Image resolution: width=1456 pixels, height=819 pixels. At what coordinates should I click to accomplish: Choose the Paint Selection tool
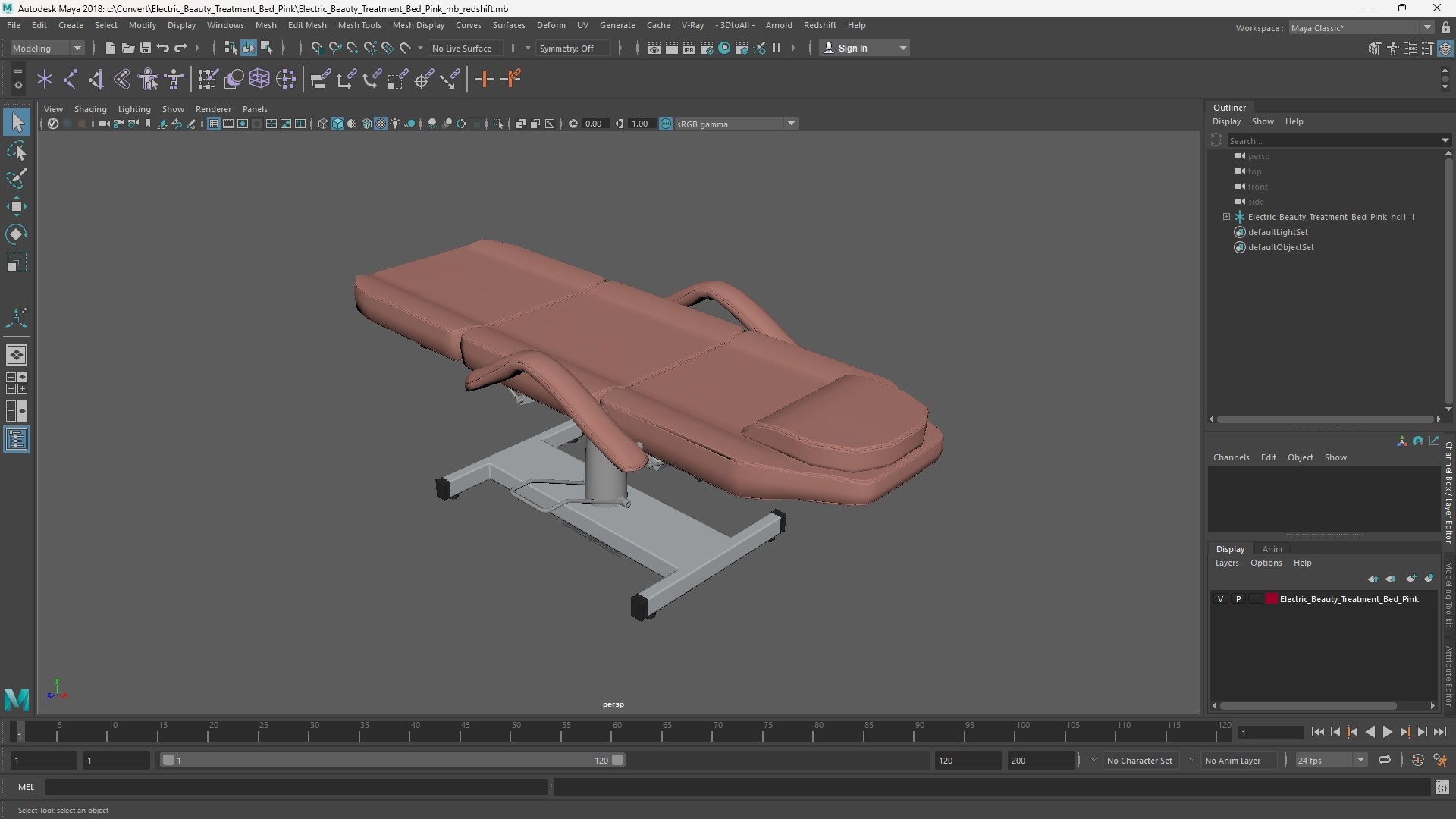pyautogui.click(x=17, y=178)
